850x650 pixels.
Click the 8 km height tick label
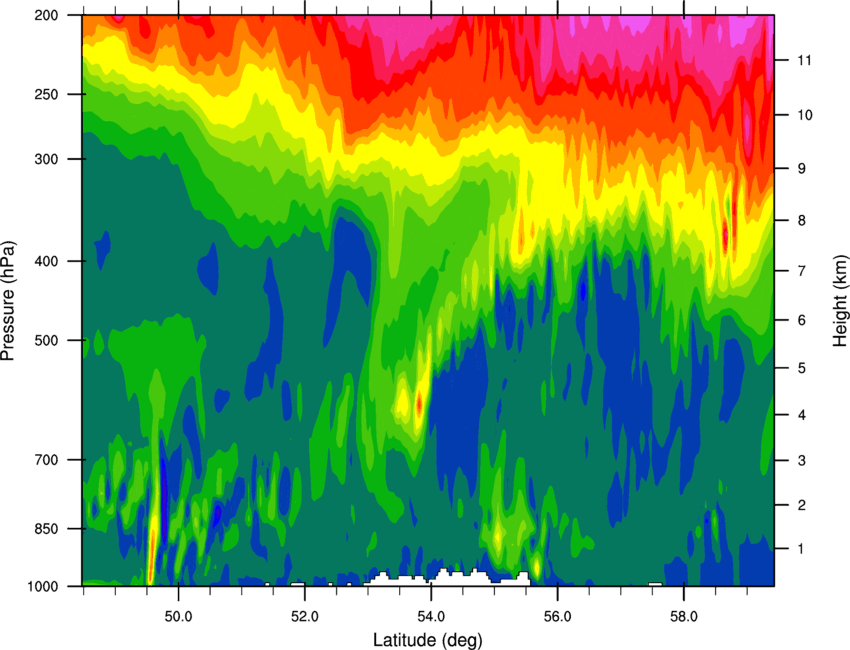click(801, 220)
